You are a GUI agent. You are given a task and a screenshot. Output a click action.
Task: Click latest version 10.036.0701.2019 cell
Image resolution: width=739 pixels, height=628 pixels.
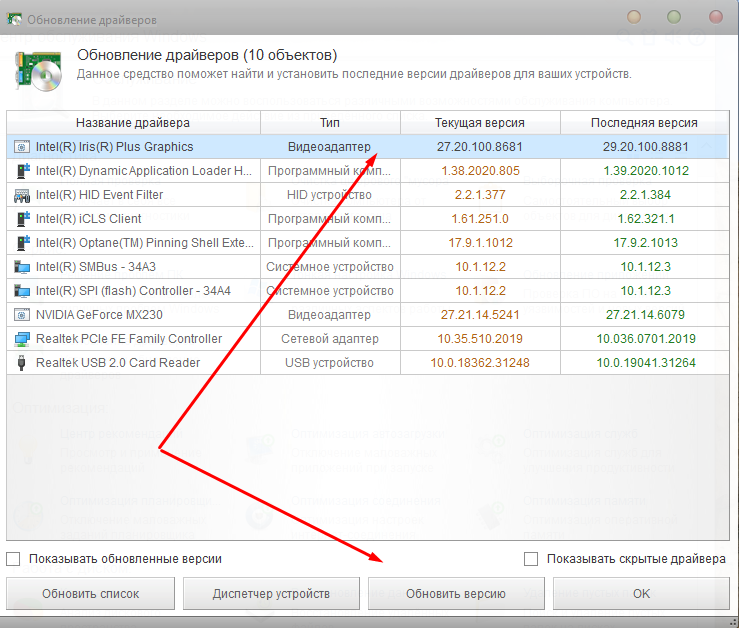click(646, 339)
